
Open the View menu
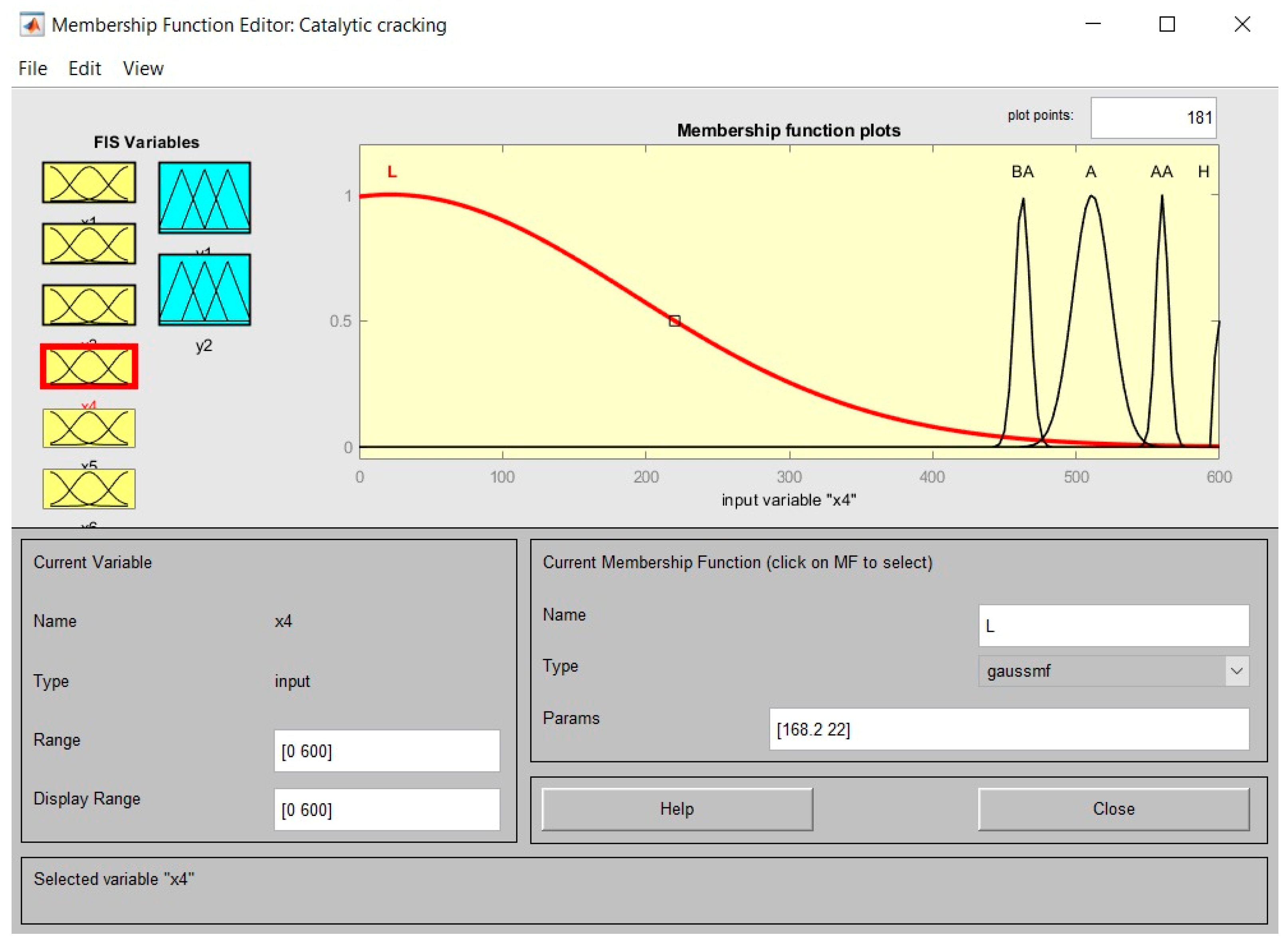coord(143,69)
